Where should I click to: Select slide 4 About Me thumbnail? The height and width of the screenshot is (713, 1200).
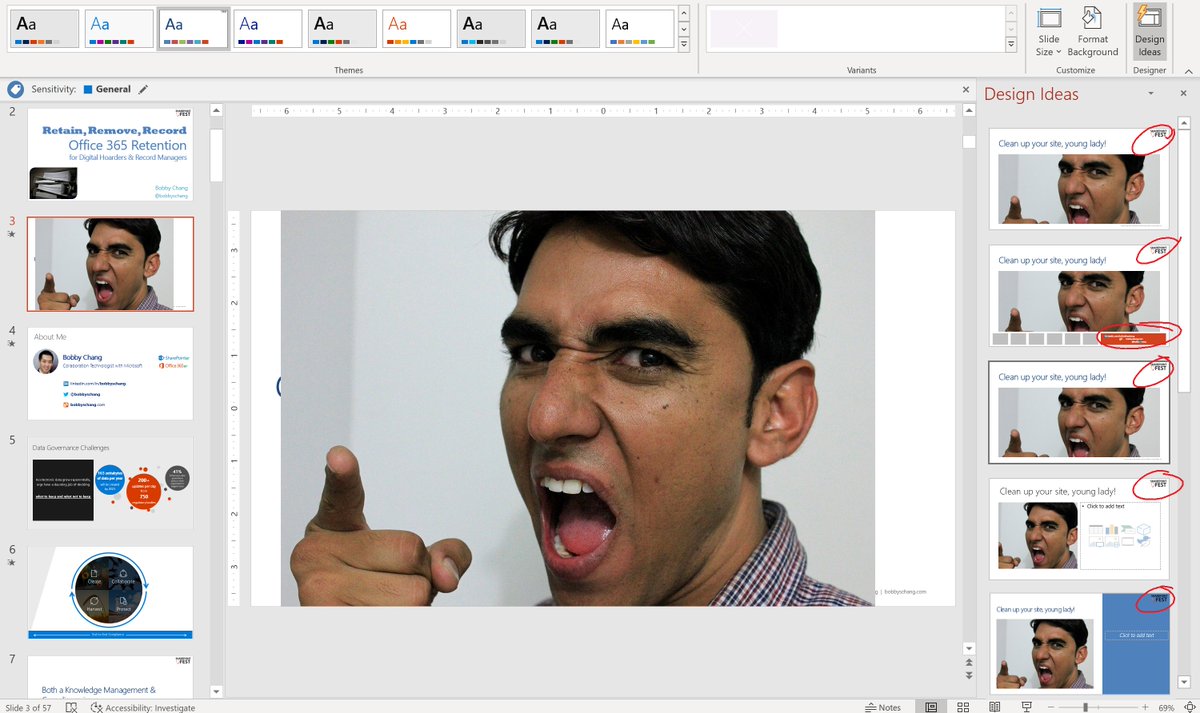coord(110,374)
